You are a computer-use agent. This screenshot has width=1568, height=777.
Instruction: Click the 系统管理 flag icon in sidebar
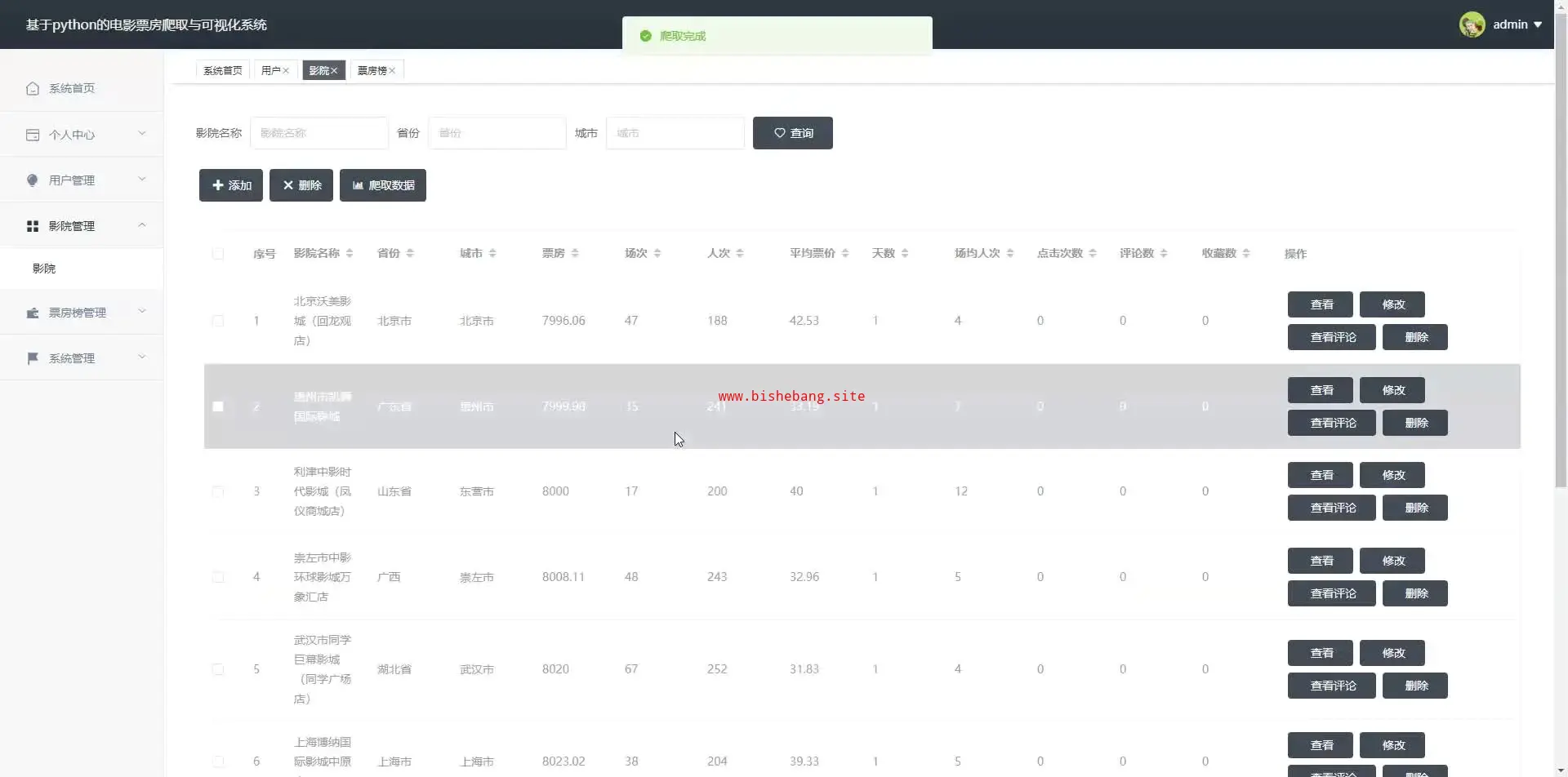click(33, 358)
